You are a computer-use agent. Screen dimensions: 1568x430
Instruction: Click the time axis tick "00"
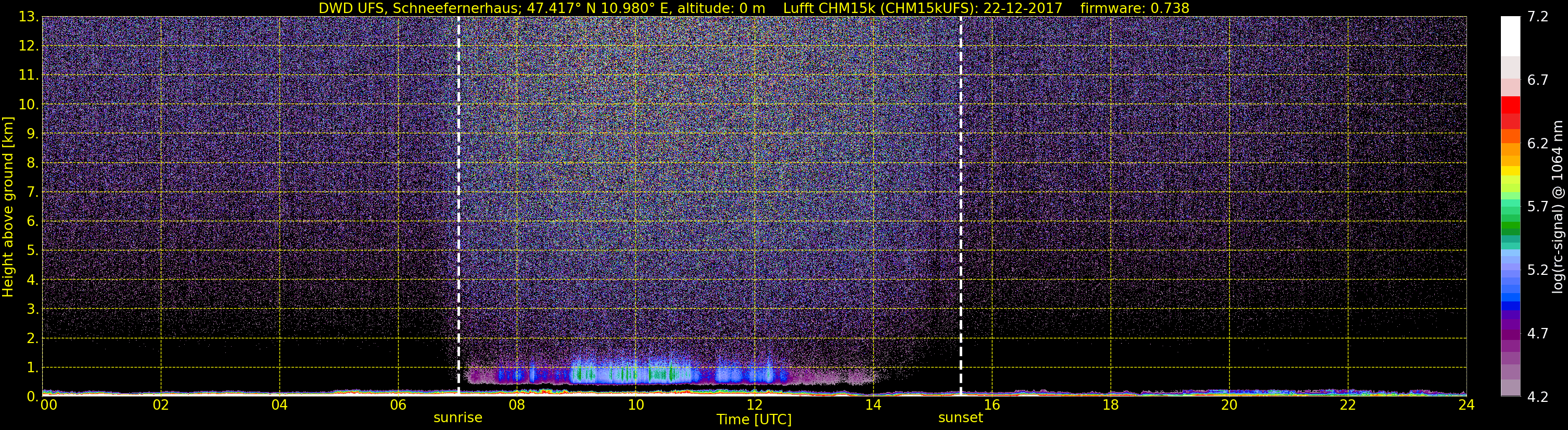click(49, 405)
